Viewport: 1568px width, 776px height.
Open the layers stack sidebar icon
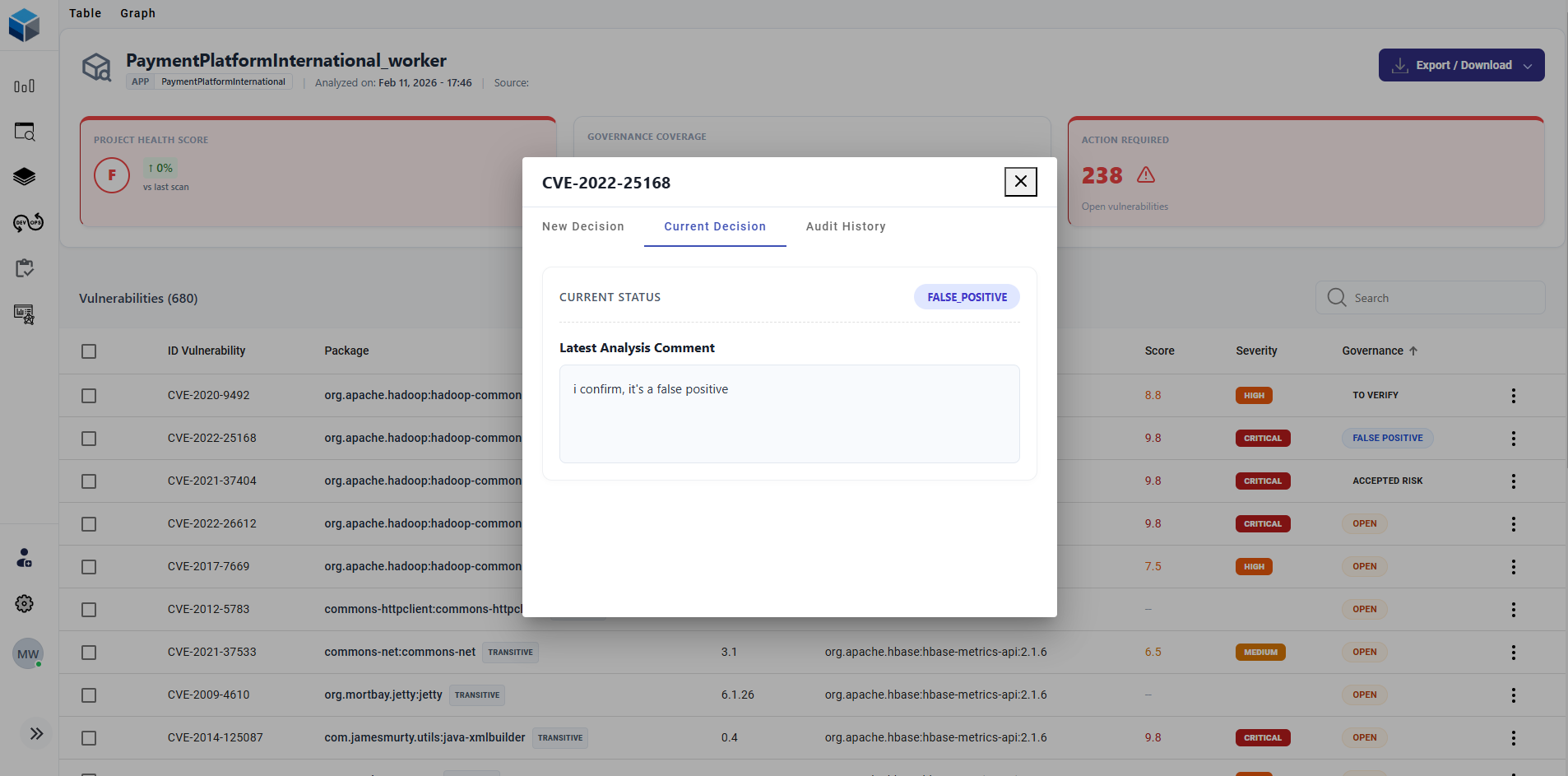25,177
